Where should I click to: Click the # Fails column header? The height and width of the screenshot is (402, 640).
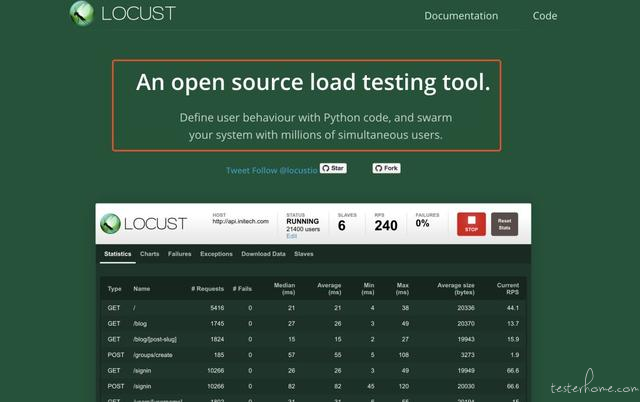(242, 289)
